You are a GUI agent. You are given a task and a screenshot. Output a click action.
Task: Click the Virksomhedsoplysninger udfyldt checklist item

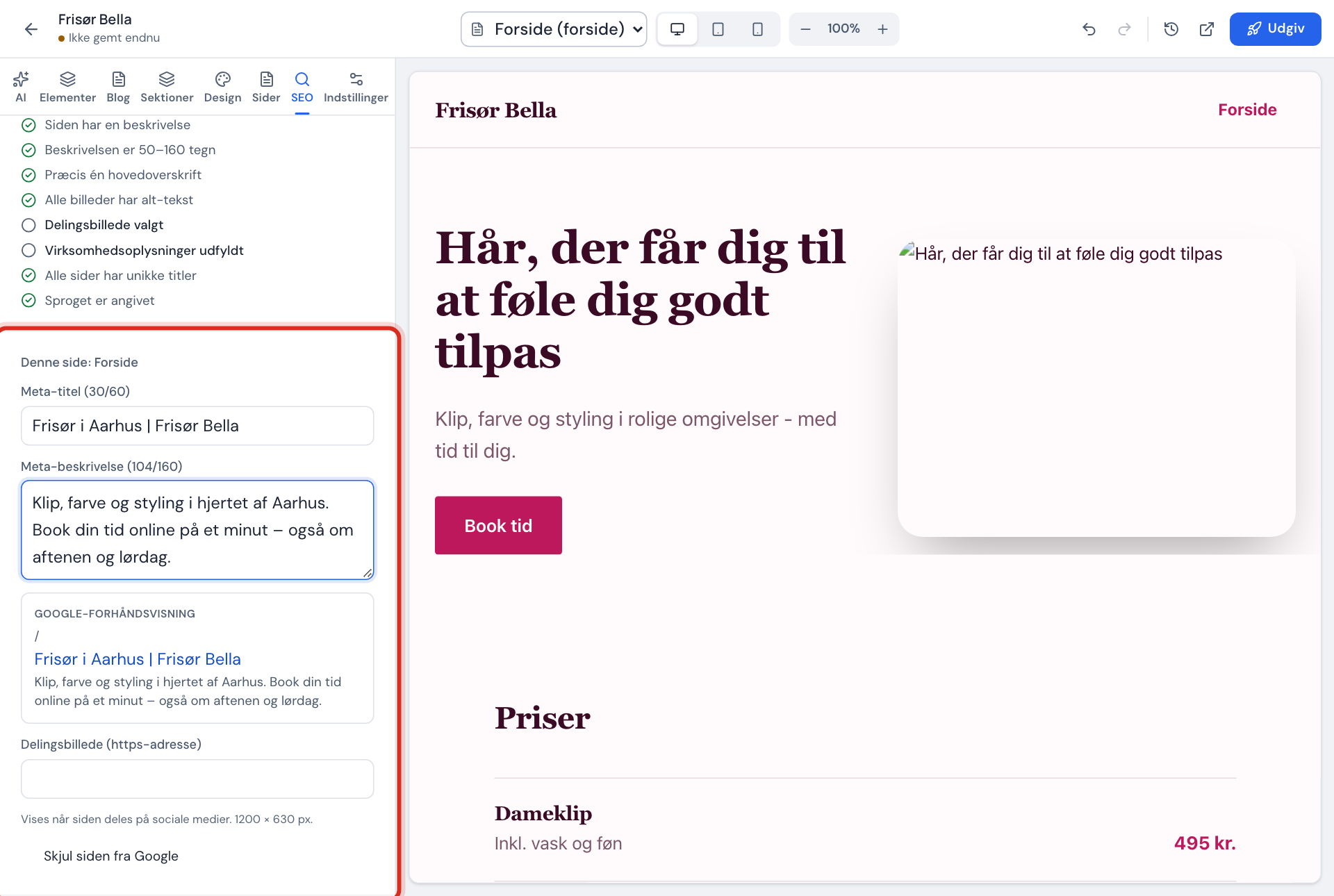[133, 250]
